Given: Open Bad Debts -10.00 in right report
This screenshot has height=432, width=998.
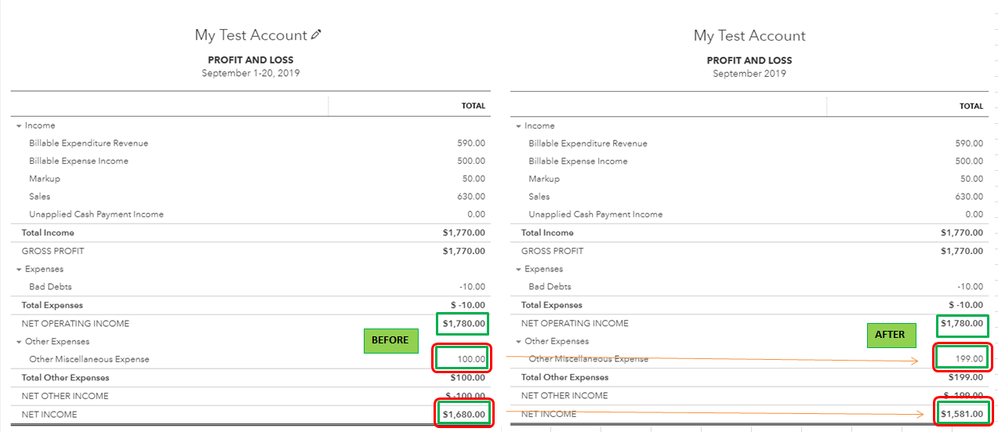Looking at the screenshot, I should pos(970,287).
